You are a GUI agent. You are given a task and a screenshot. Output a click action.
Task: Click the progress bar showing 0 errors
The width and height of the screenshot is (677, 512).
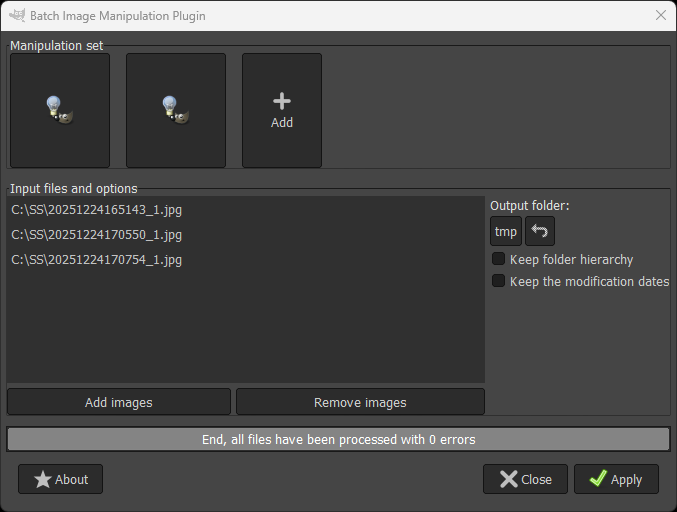338,439
